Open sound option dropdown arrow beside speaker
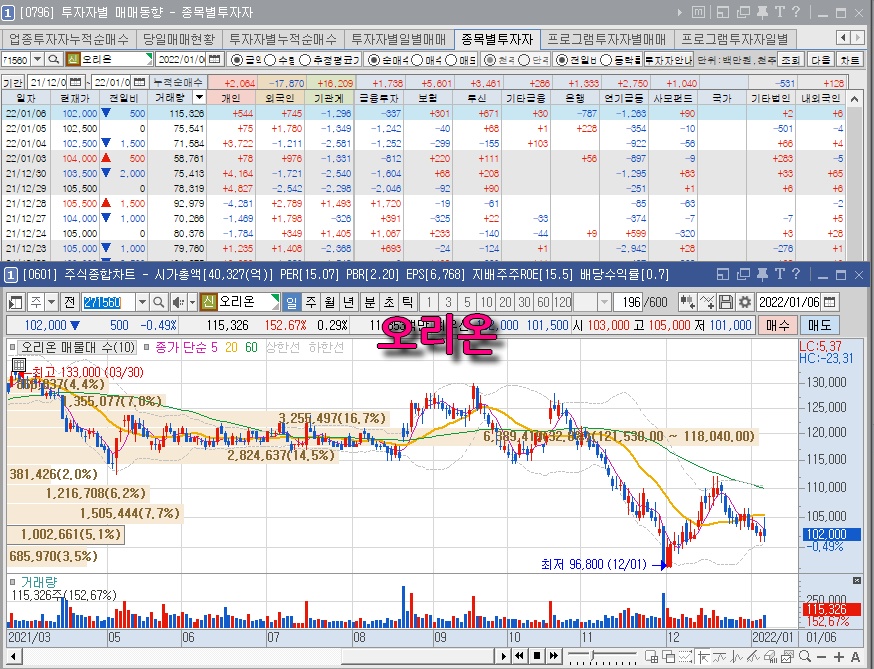This screenshot has width=874, height=669. click(192, 303)
